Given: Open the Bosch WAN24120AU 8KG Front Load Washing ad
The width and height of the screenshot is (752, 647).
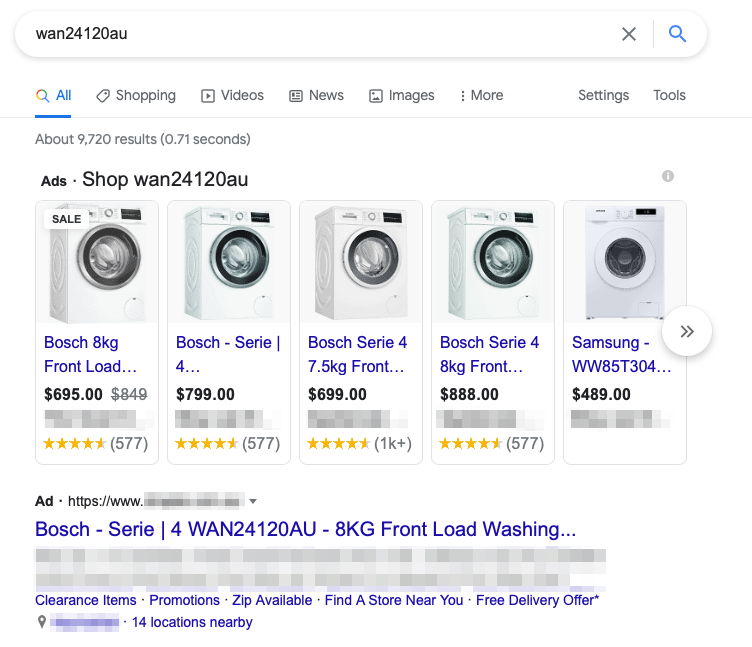Looking at the screenshot, I should pyautogui.click(x=306, y=529).
